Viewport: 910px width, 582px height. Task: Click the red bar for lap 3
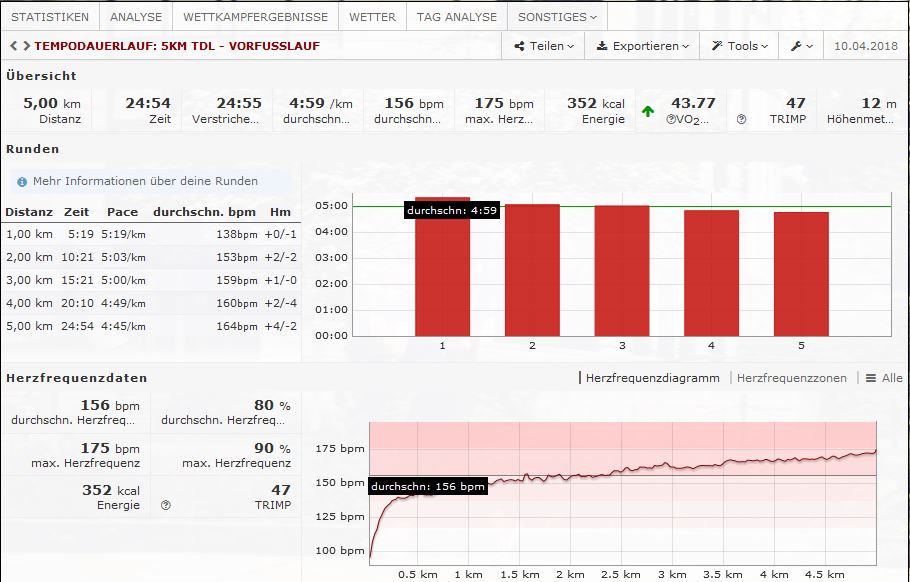pyautogui.click(x=621, y=270)
